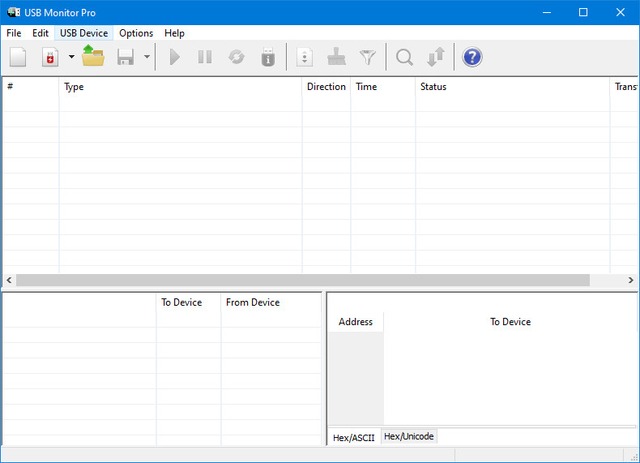Click the New session document icon

[x=18, y=57]
